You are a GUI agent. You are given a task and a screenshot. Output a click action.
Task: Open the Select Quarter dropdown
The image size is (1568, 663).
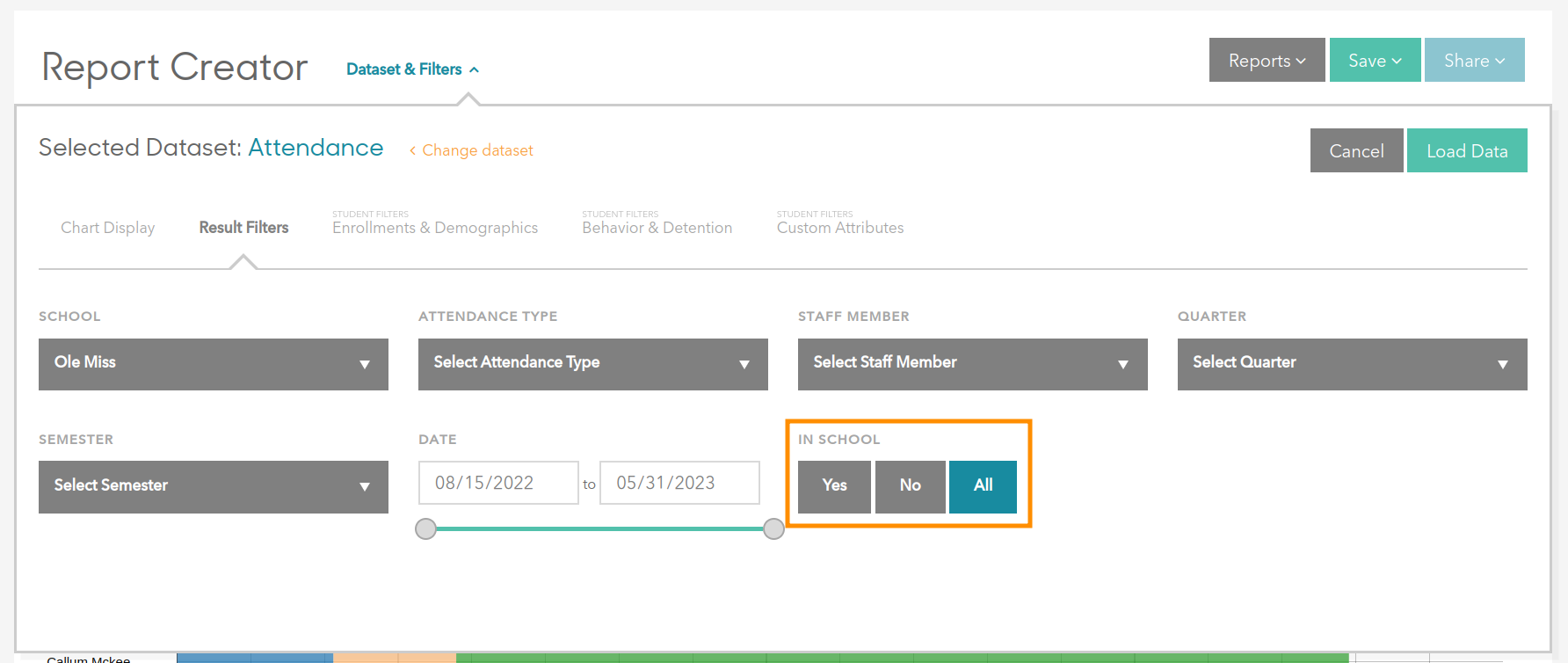[x=1352, y=364]
